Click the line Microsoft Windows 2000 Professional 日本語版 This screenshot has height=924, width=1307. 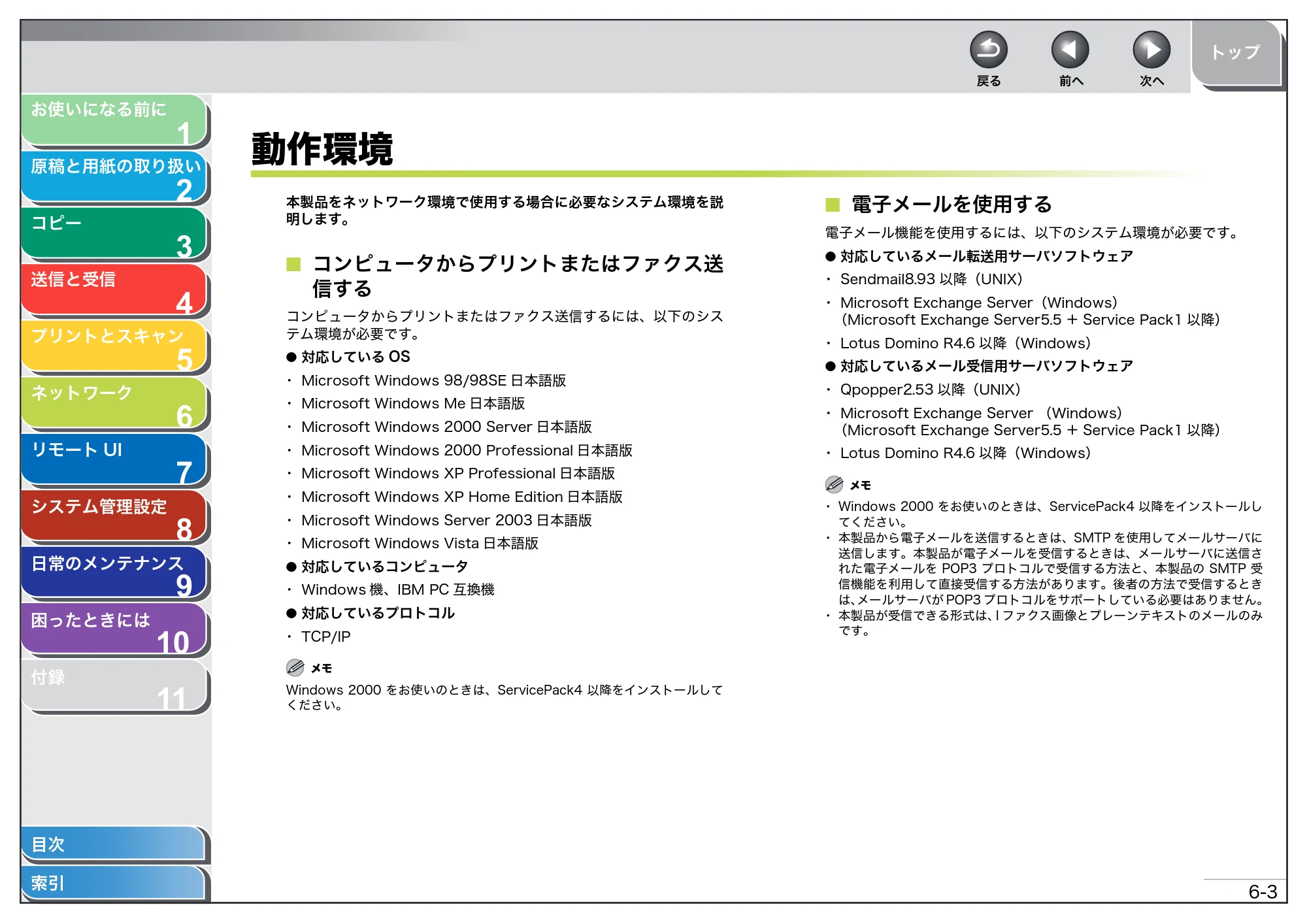tap(467, 450)
